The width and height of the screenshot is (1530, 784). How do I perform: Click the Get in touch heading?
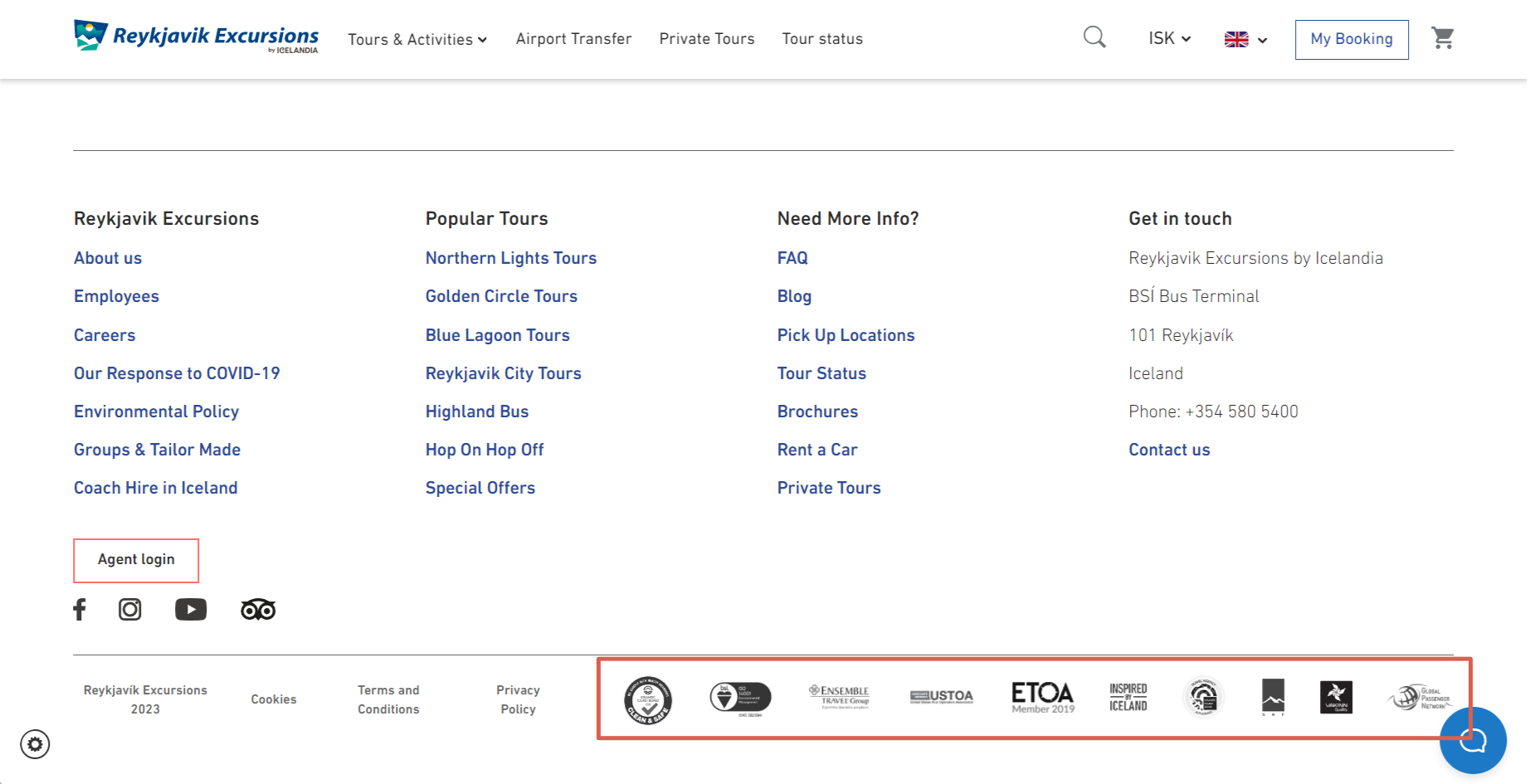(1180, 218)
